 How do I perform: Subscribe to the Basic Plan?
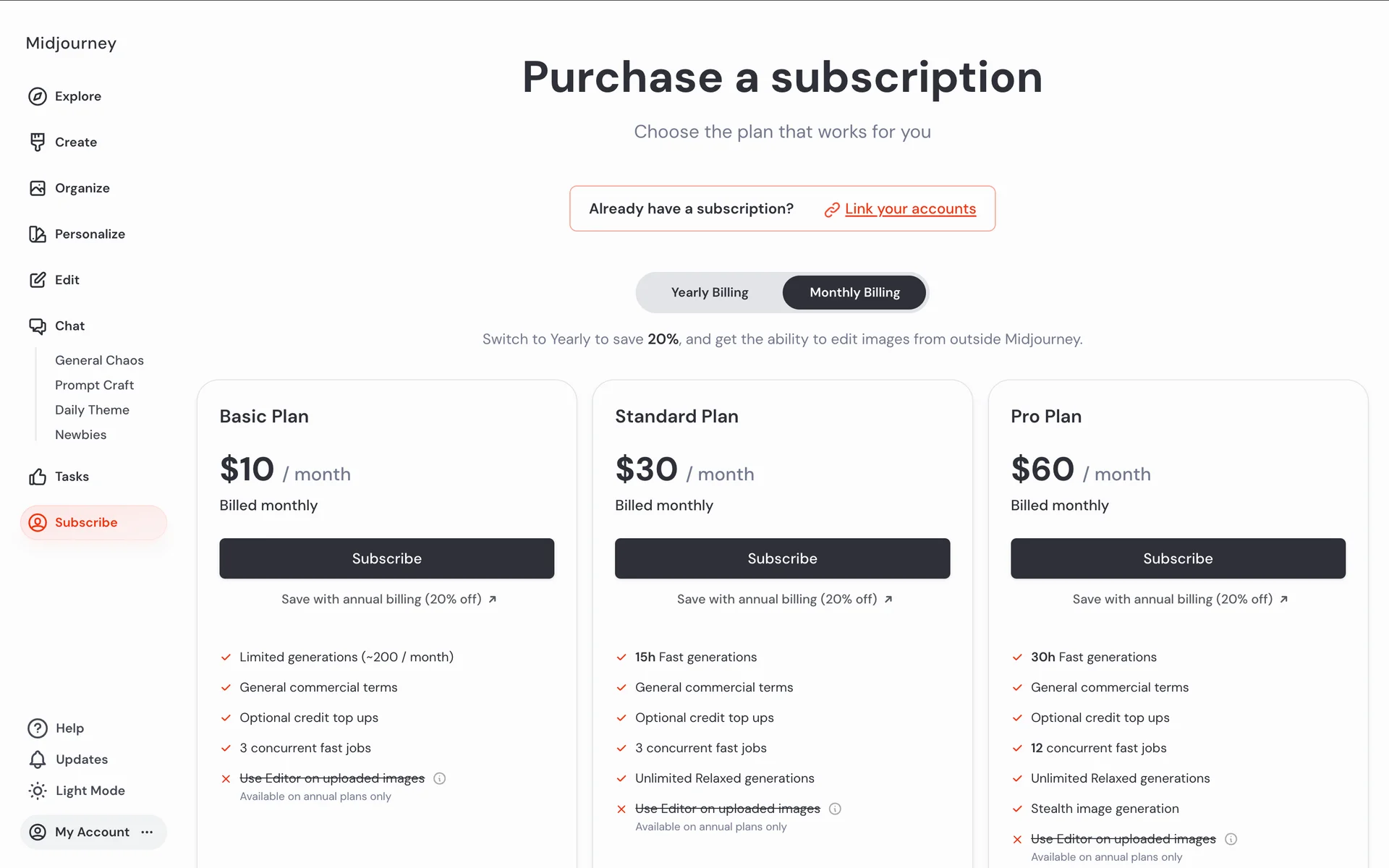click(386, 558)
